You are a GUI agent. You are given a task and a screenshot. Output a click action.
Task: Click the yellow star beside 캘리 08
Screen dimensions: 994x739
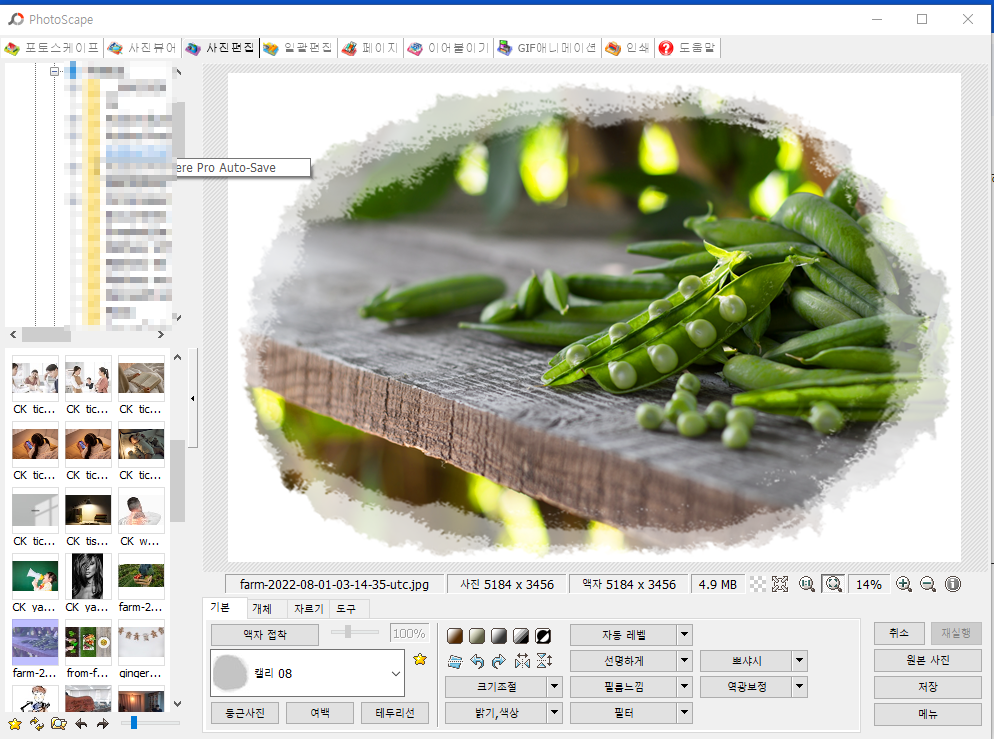click(x=420, y=660)
